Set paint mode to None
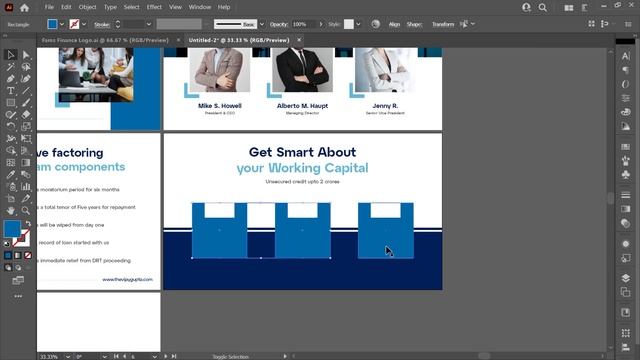Image resolution: width=640 pixels, height=360 pixels. (x=28, y=256)
